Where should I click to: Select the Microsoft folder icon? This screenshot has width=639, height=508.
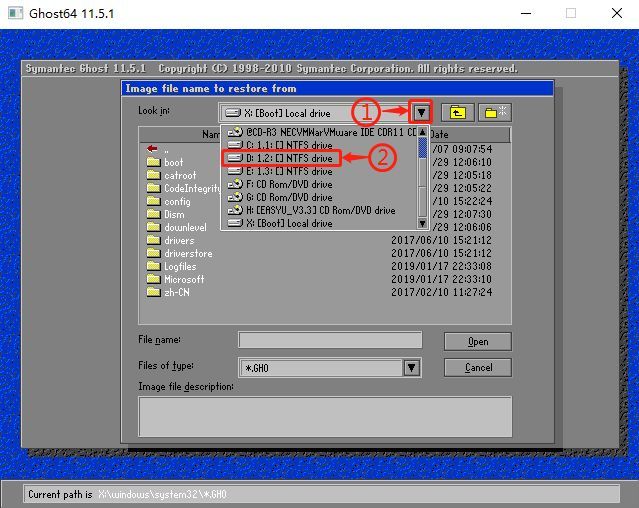153,279
